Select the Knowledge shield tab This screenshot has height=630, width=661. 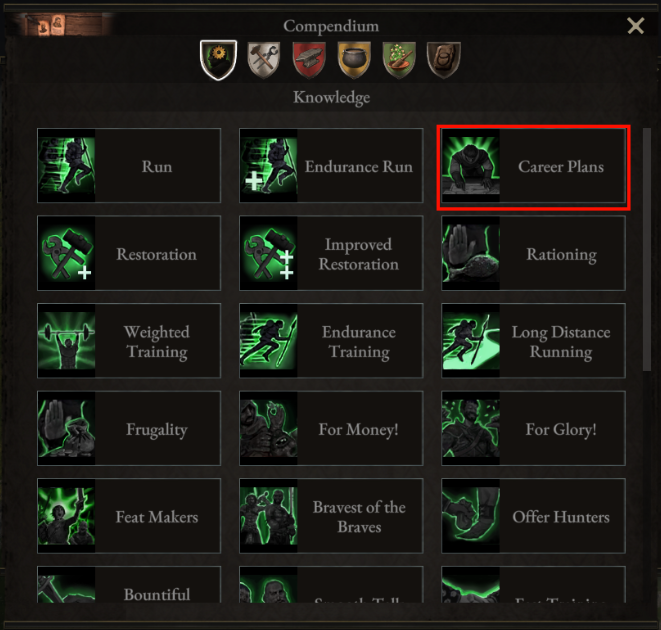tap(218, 60)
